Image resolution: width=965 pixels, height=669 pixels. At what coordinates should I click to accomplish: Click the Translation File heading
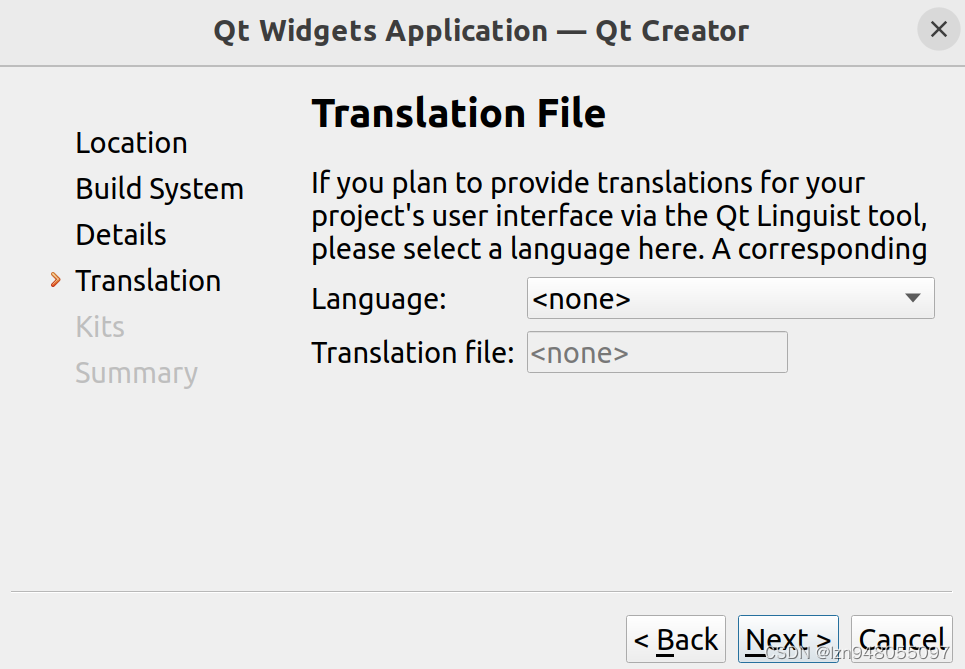[458, 113]
